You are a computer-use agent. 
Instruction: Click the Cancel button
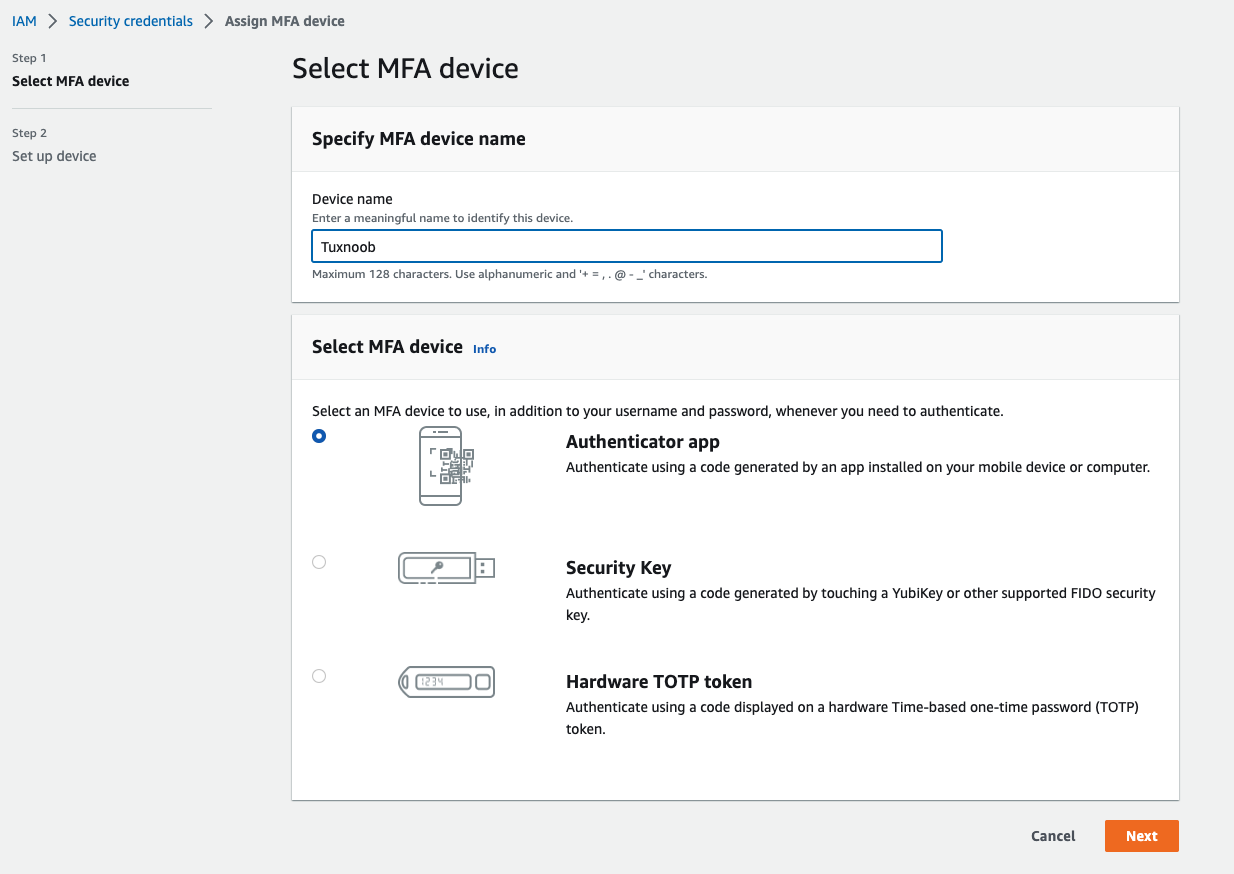click(1054, 836)
